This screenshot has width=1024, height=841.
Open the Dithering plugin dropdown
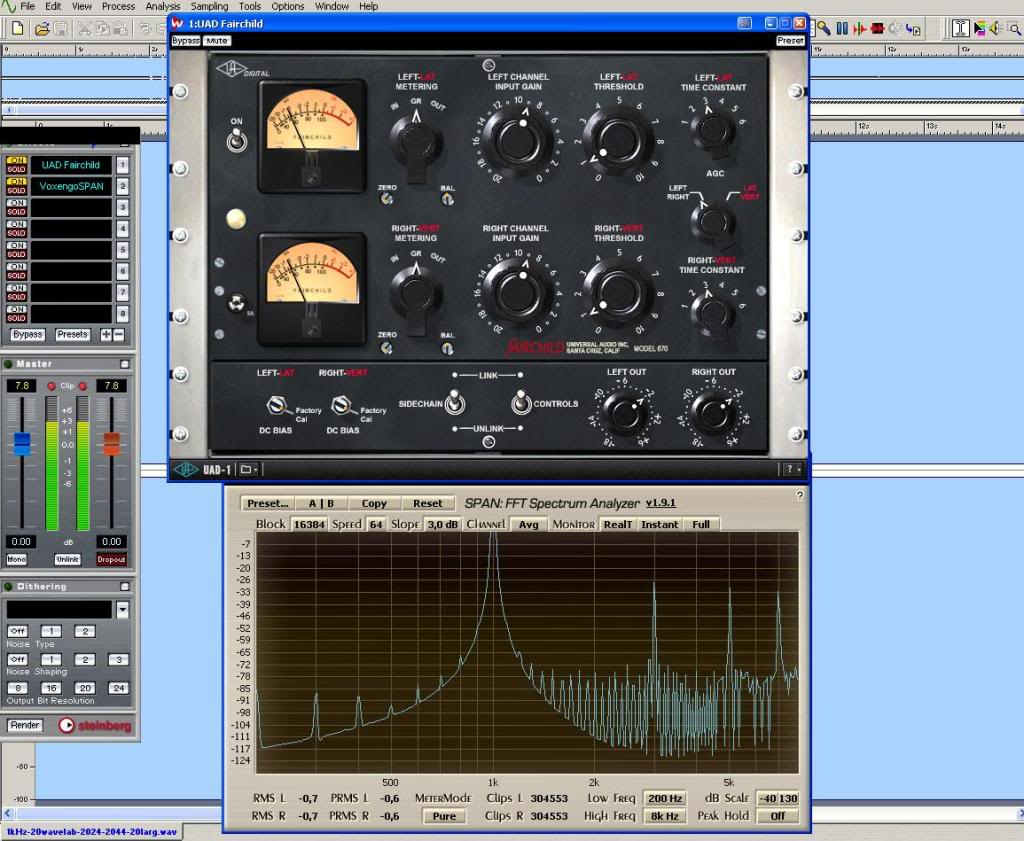[123, 610]
